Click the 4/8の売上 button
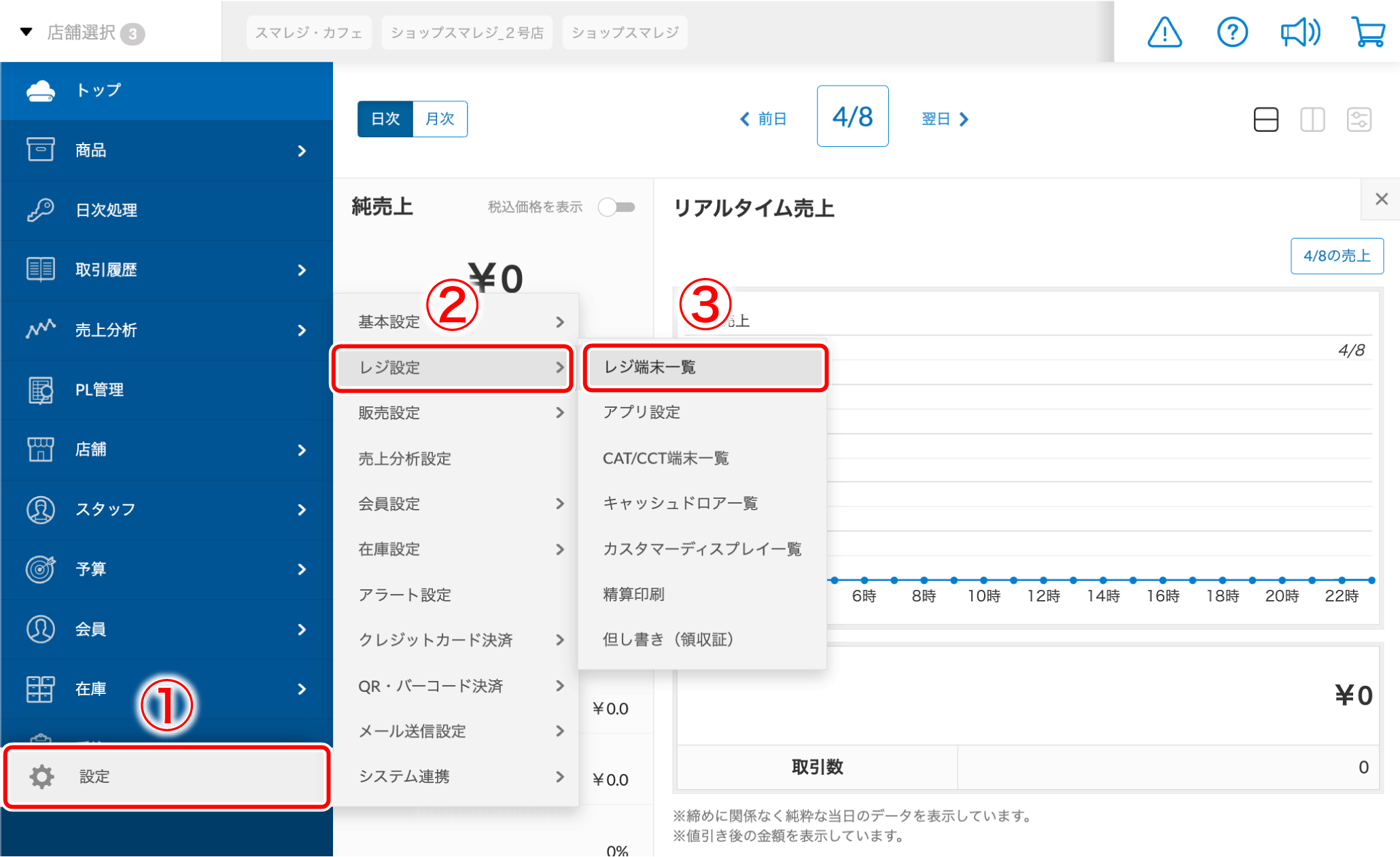 click(1337, 256)
